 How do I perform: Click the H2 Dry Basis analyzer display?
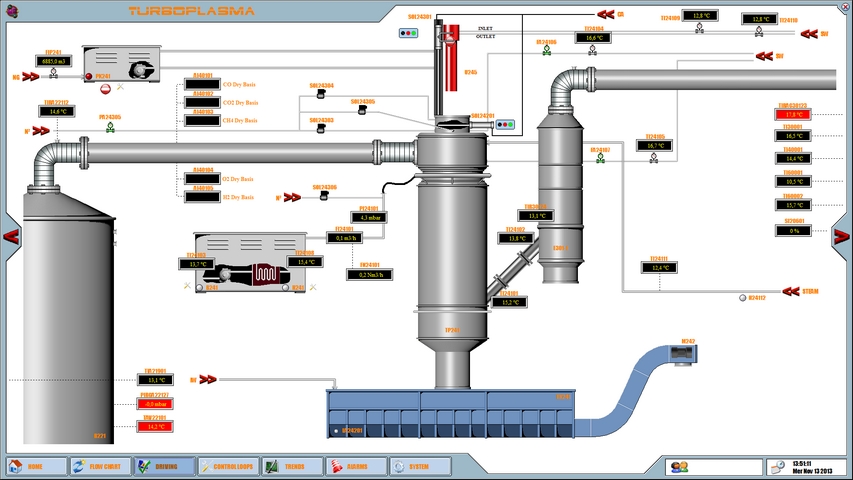(202, 197)
